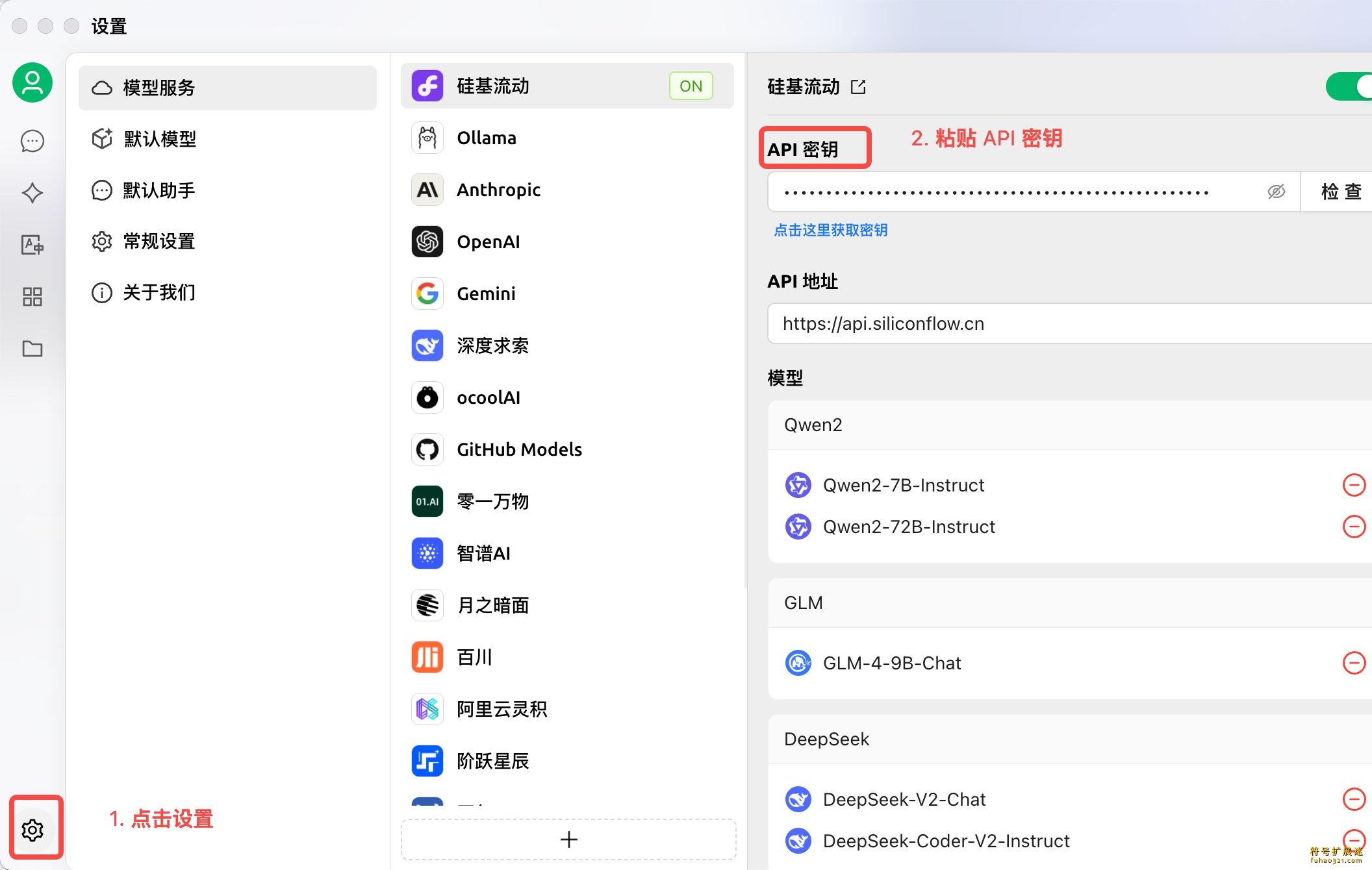Open the agents sparkle sidebar icon
This screenshot has height=870, width=1372.
point(32,193)
